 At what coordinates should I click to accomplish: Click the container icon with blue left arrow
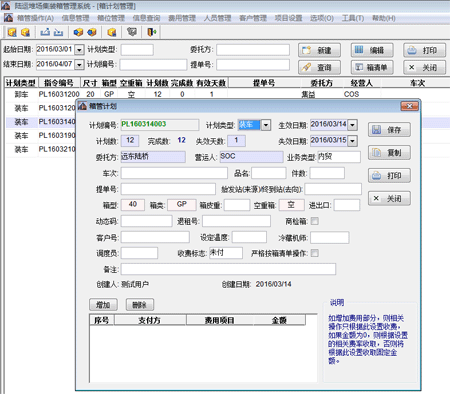tap(92, 32)
